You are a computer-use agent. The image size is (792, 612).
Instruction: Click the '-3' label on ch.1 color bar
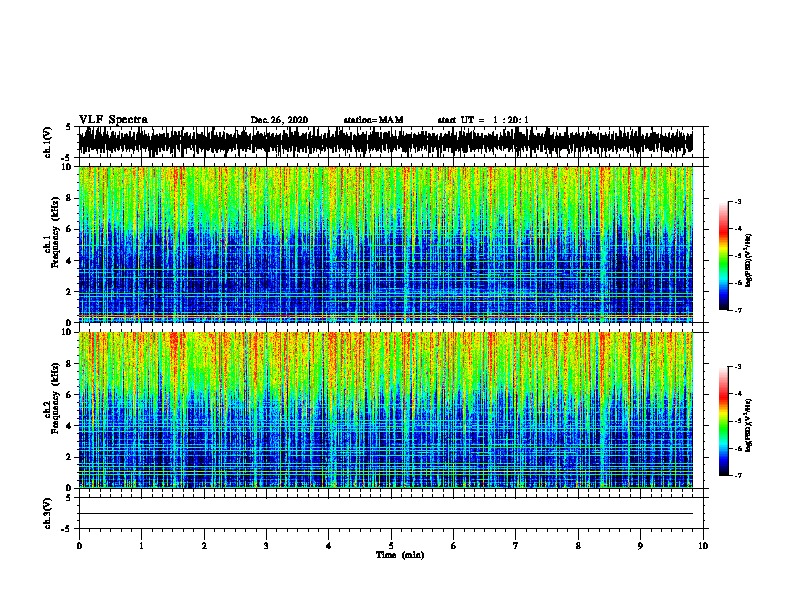pyautogui.click(x=737, y=202)
